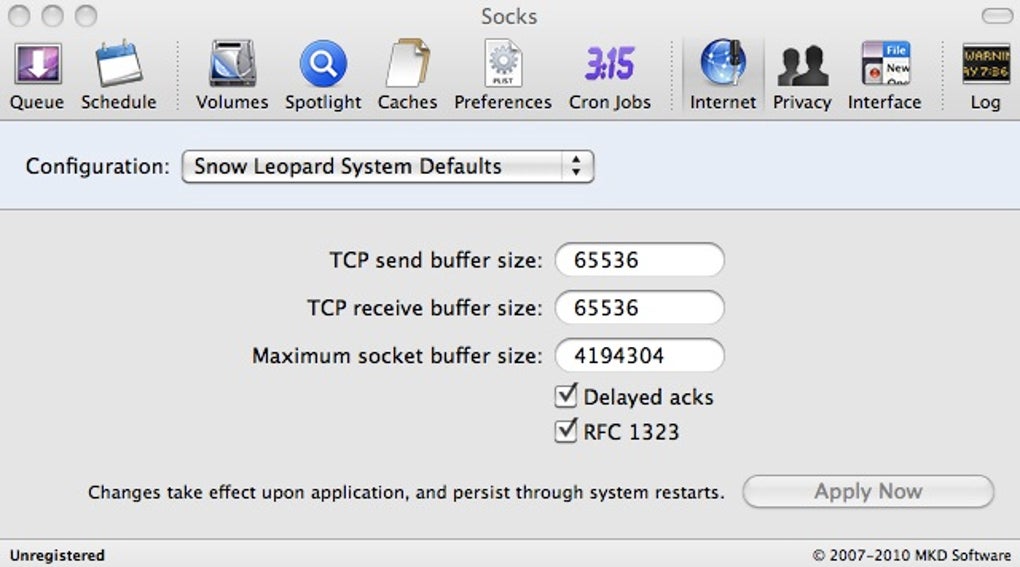Image resolution: width=1020 pixels, height=567 pixels.
Task: Select the Volumes disk icon
Action: pos(232,65)
